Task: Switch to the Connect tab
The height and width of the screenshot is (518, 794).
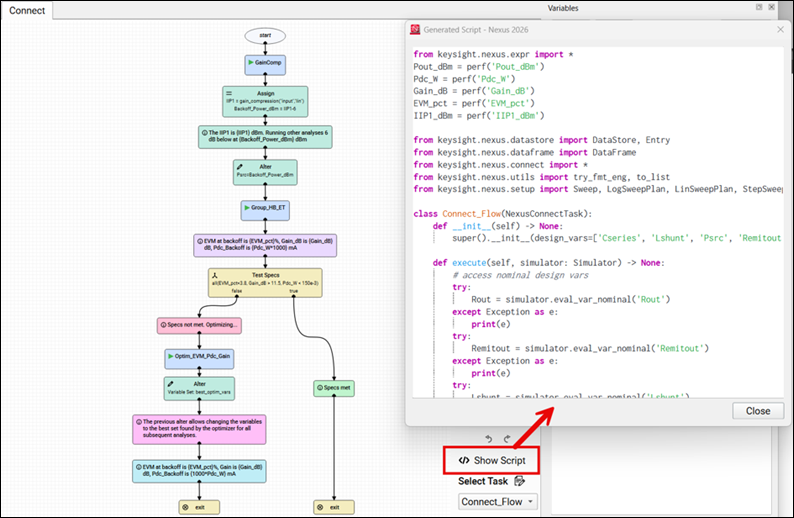Action: click(27, 10)
